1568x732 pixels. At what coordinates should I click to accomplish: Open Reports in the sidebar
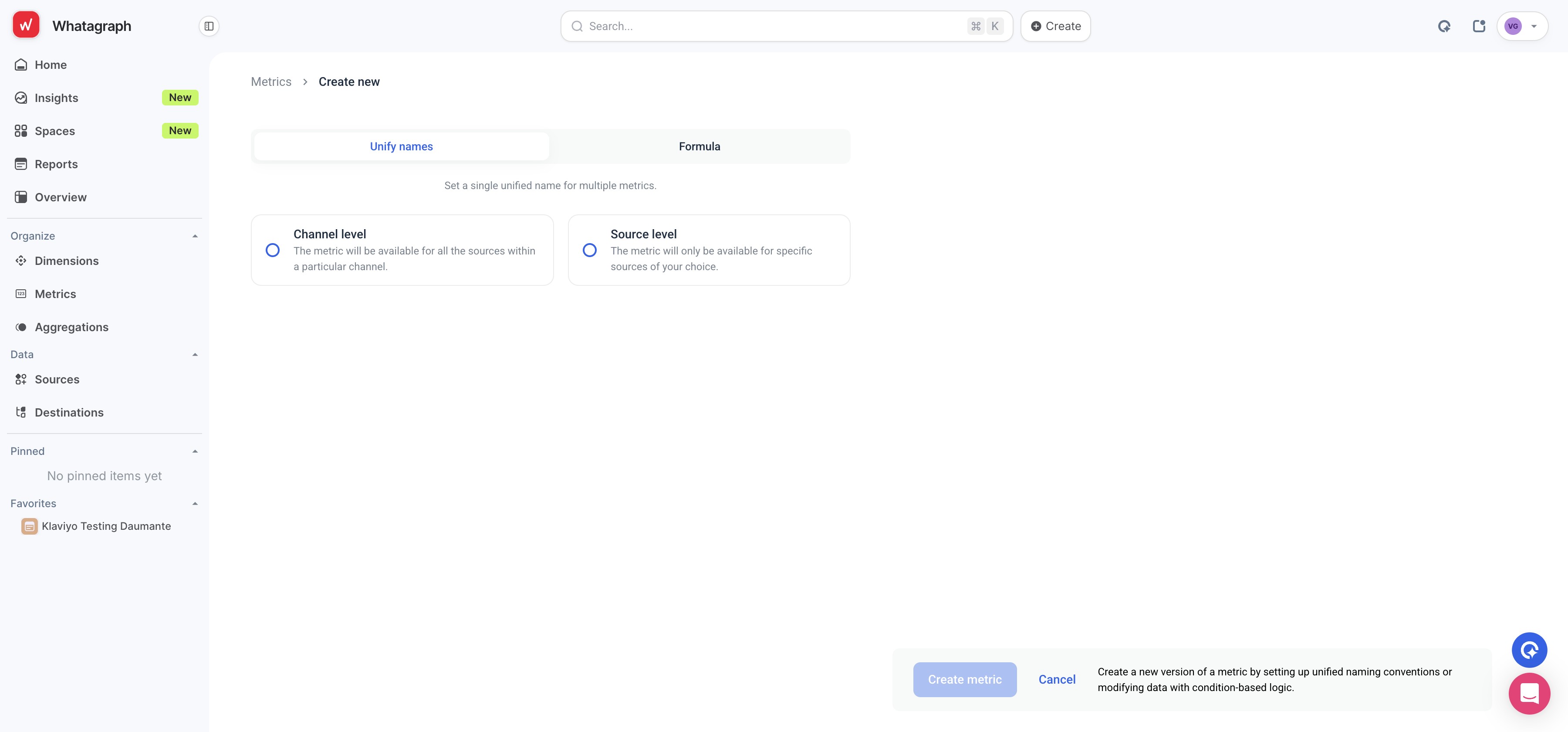(104, 164)
